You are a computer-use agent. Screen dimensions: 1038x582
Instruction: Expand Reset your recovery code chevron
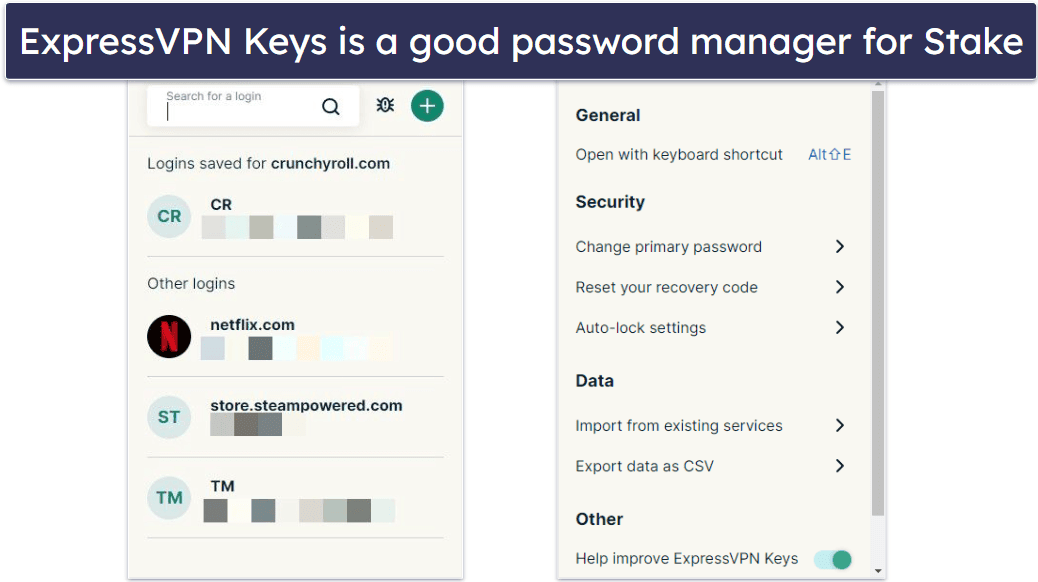tap(840, 287)
